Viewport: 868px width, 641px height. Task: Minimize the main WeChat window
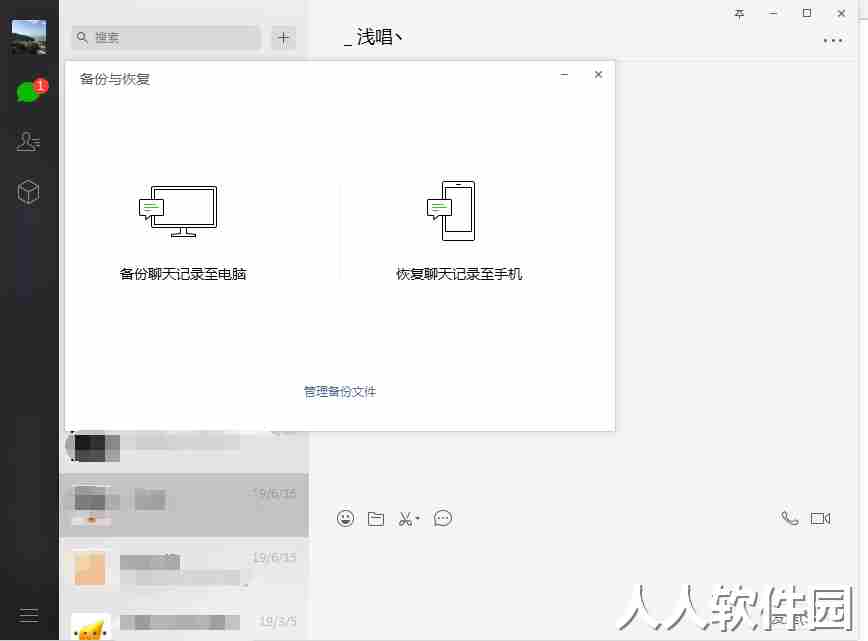pyautogui.click(x=773, y=13)
